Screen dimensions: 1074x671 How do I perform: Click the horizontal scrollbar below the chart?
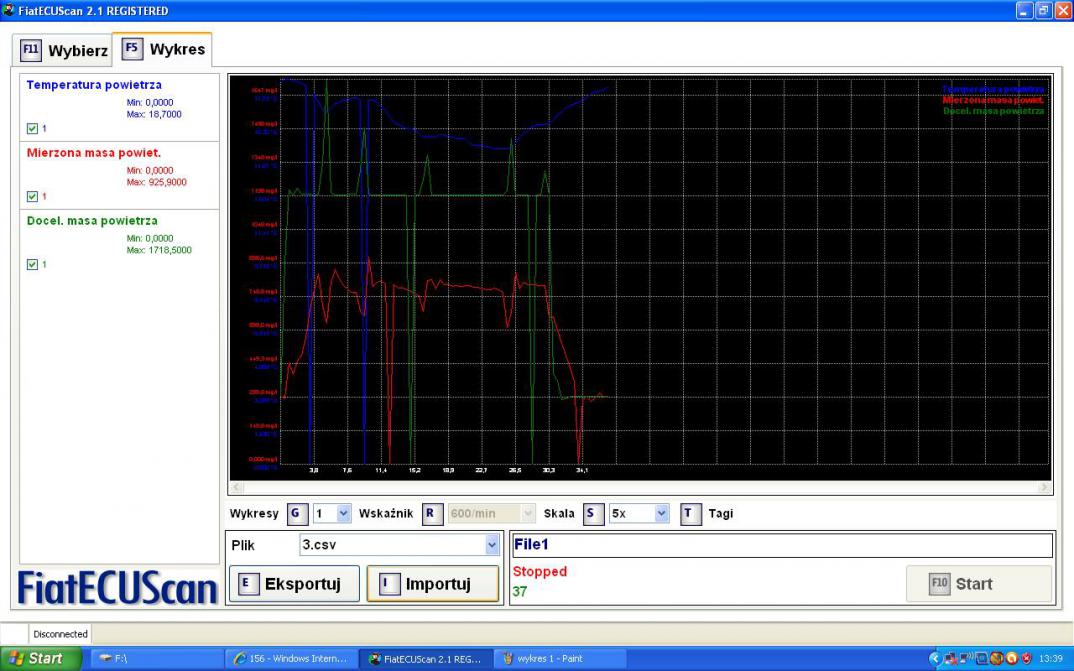click(640, 488)
